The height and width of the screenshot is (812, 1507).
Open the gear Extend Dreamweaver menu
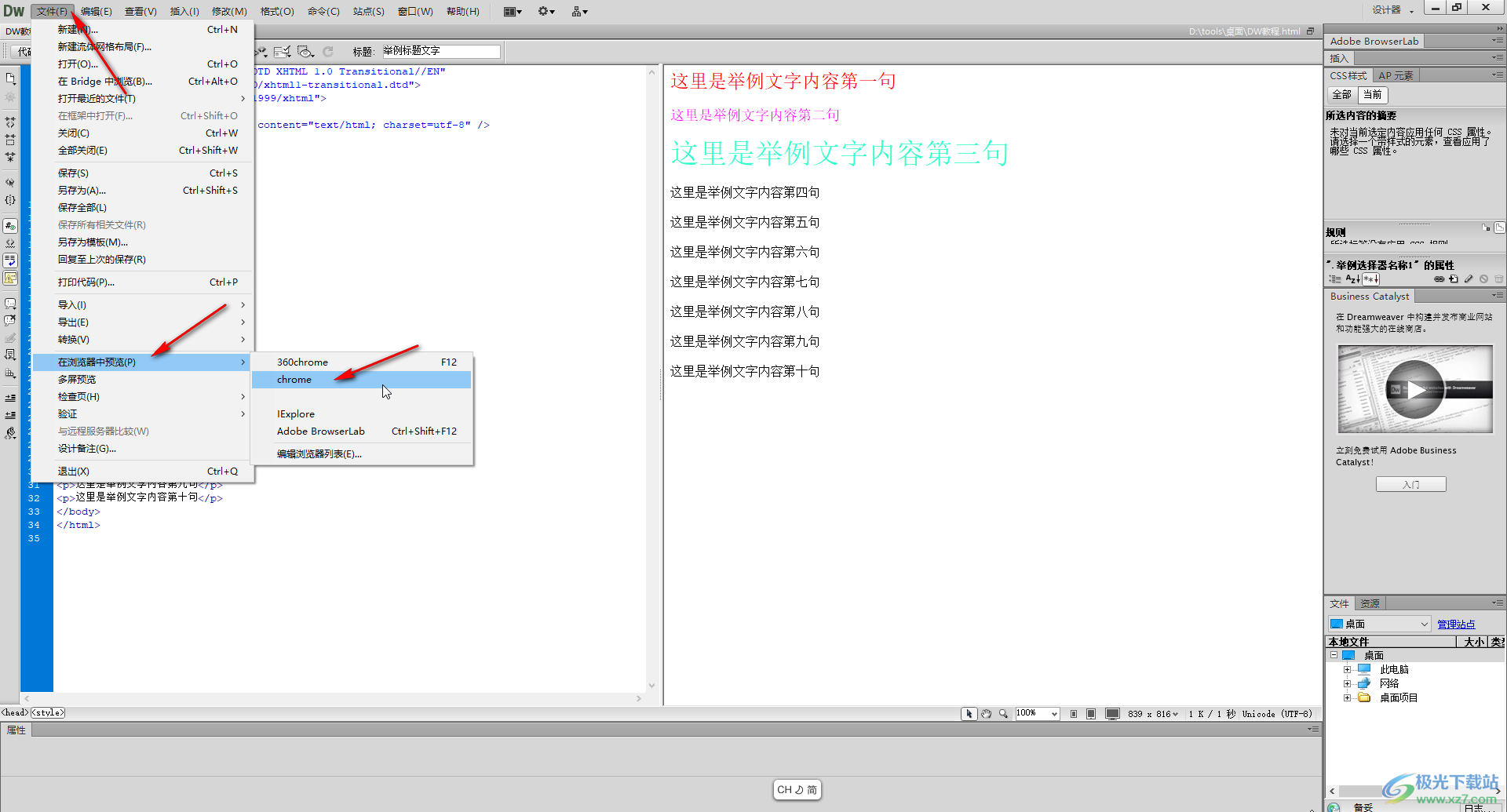(x=546, y=11)
